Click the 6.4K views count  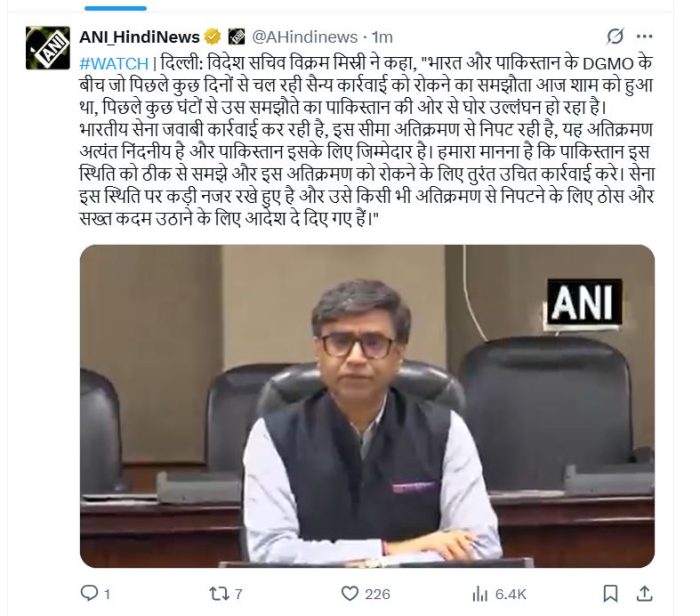[x=511, y=594]
